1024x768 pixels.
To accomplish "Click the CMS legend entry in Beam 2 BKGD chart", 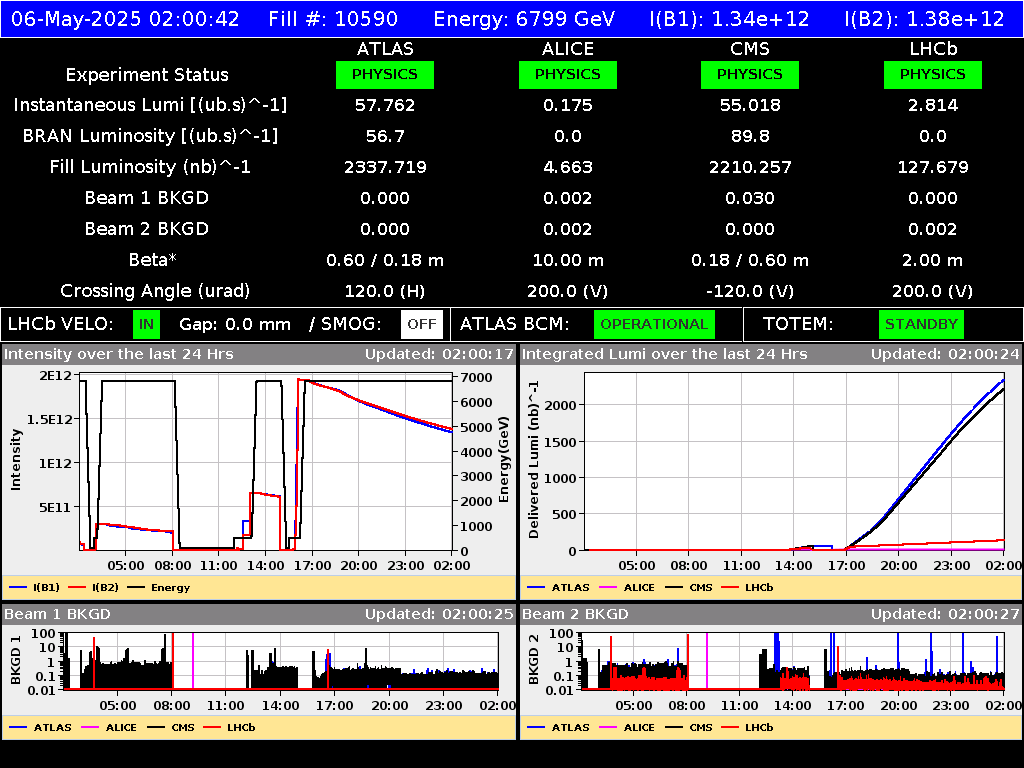I will click(688, 727).
